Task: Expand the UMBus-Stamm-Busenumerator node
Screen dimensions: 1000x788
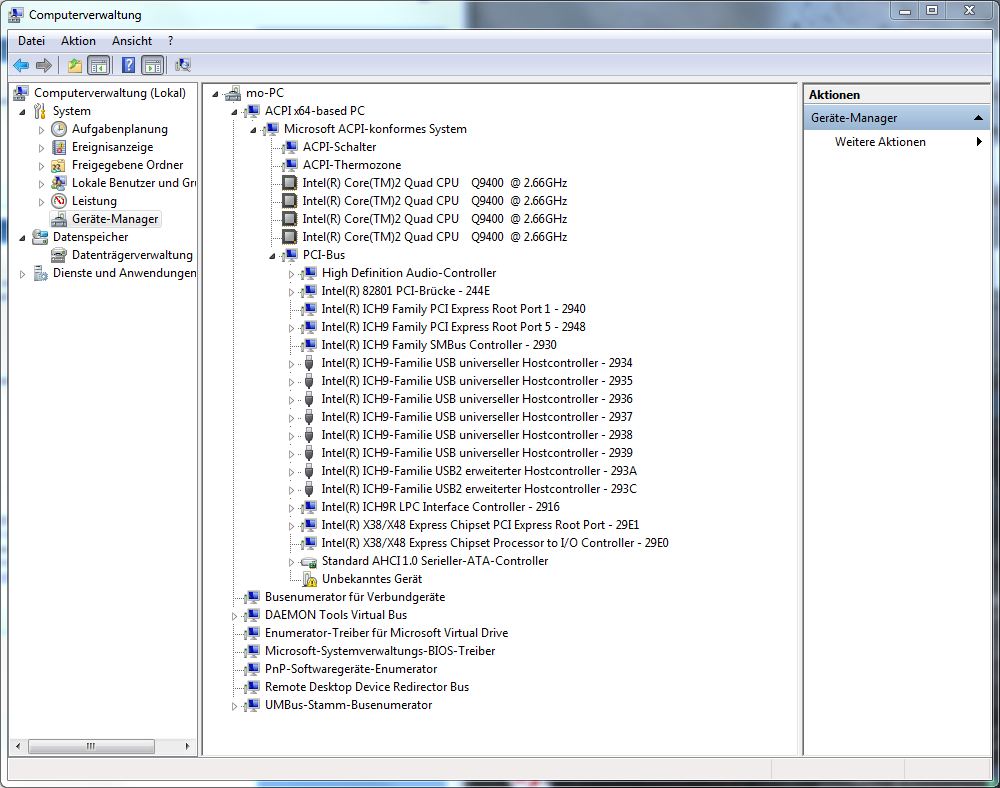Action: coord(234,706)
